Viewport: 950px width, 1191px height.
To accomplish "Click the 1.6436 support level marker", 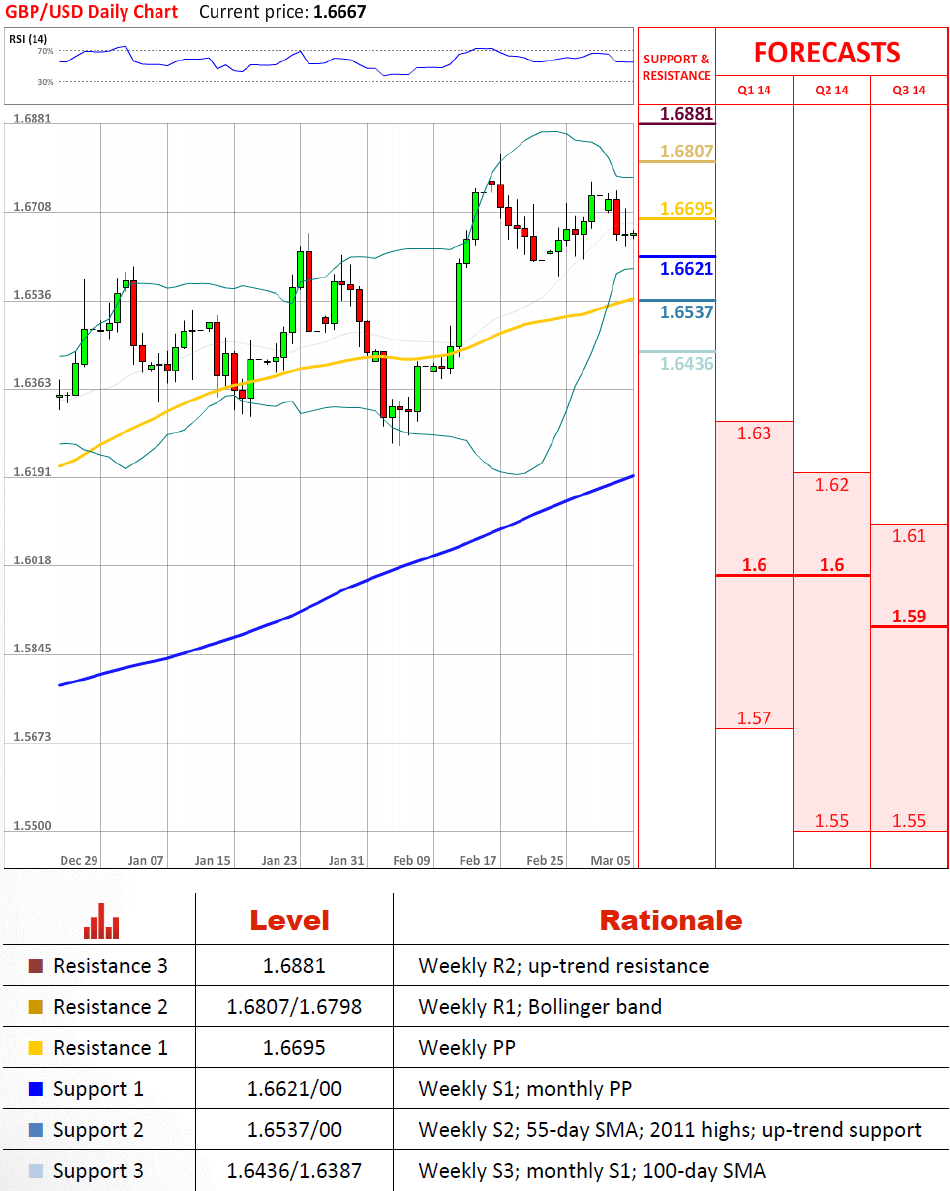I will click(686, 364).
